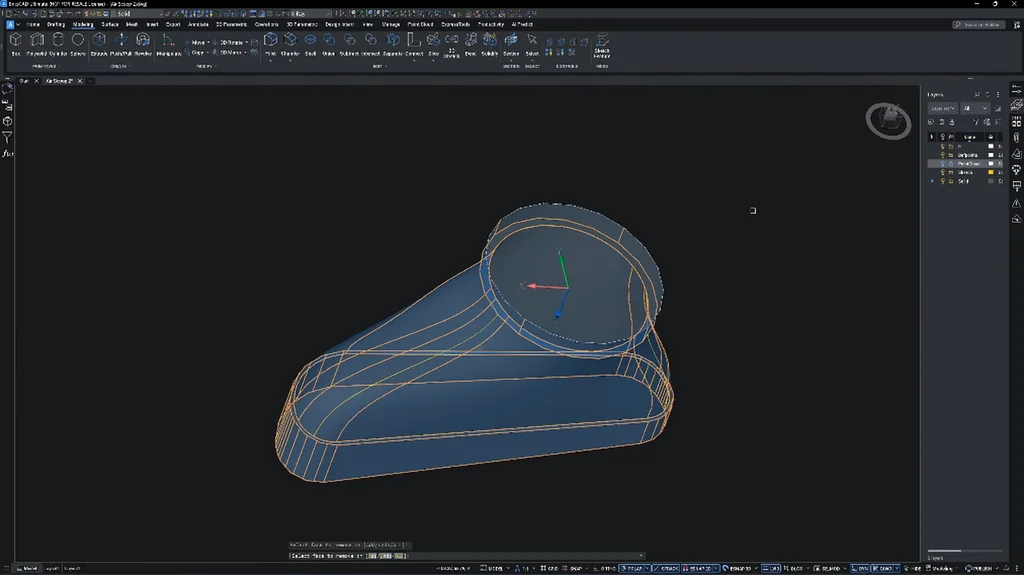Image resolution: width=1024 pixels, height=575 pixels.
Task: Select the Shell solid tool
Action: point(310,44)
